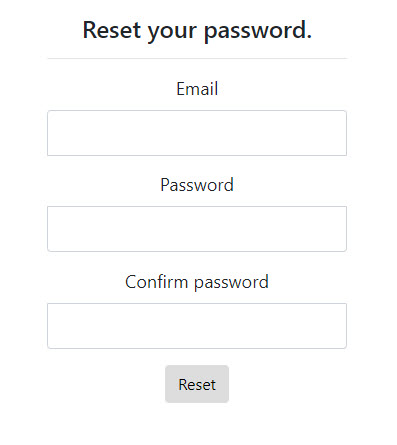Click the Password label text
The width and height of the screenshot is (397, 445).
click(197, 185)
